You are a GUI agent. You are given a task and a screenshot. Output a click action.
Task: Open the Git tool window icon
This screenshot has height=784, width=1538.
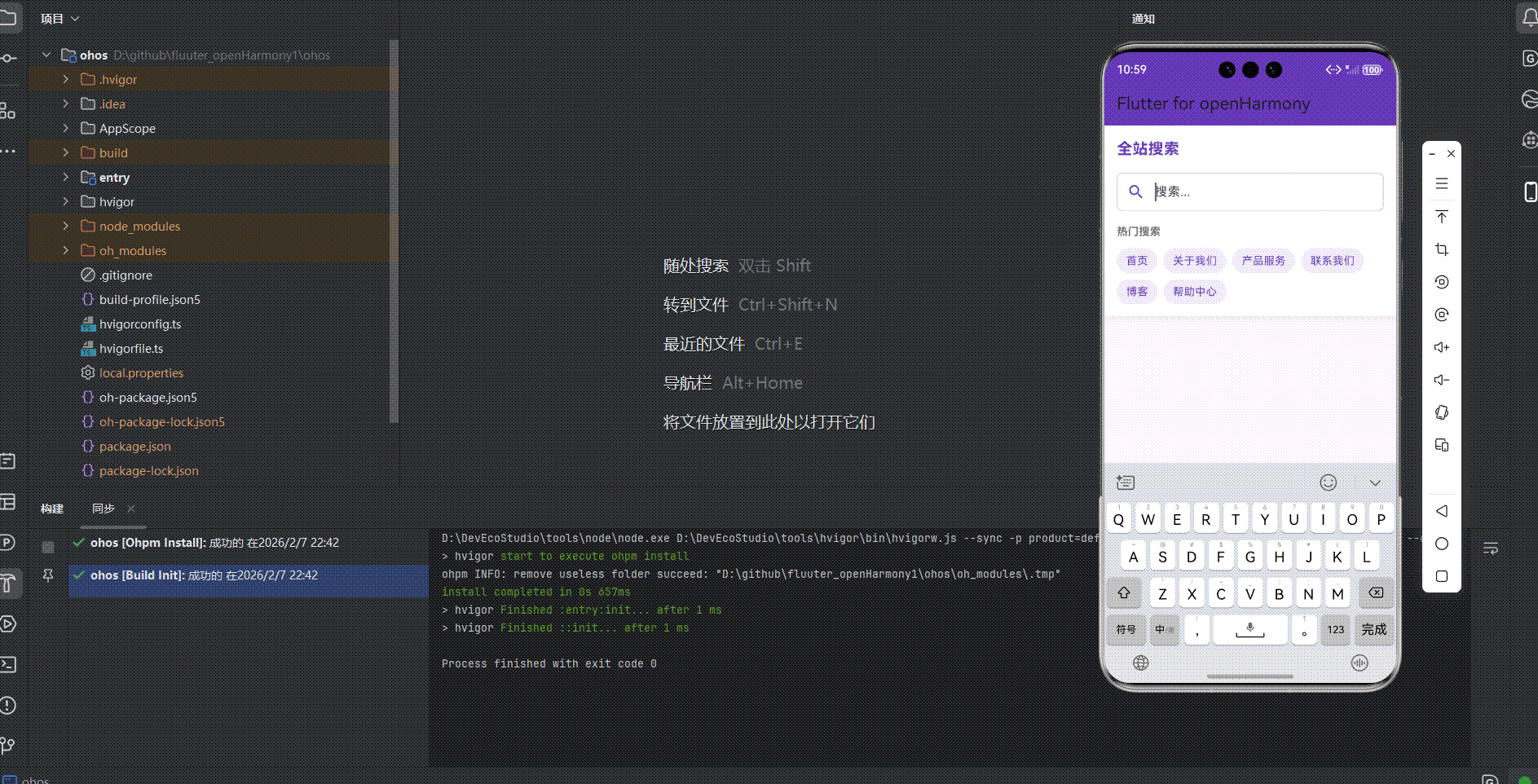pos(8,746)
